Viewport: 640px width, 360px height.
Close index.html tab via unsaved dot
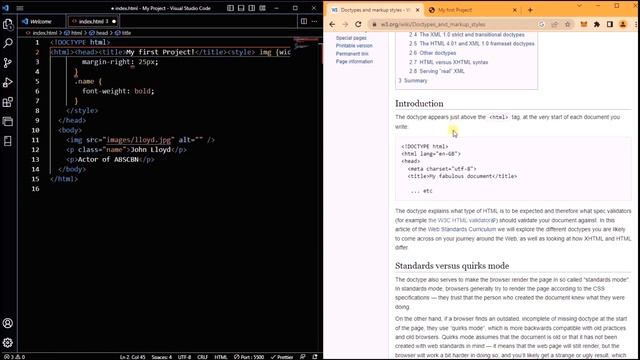[114, 21]
